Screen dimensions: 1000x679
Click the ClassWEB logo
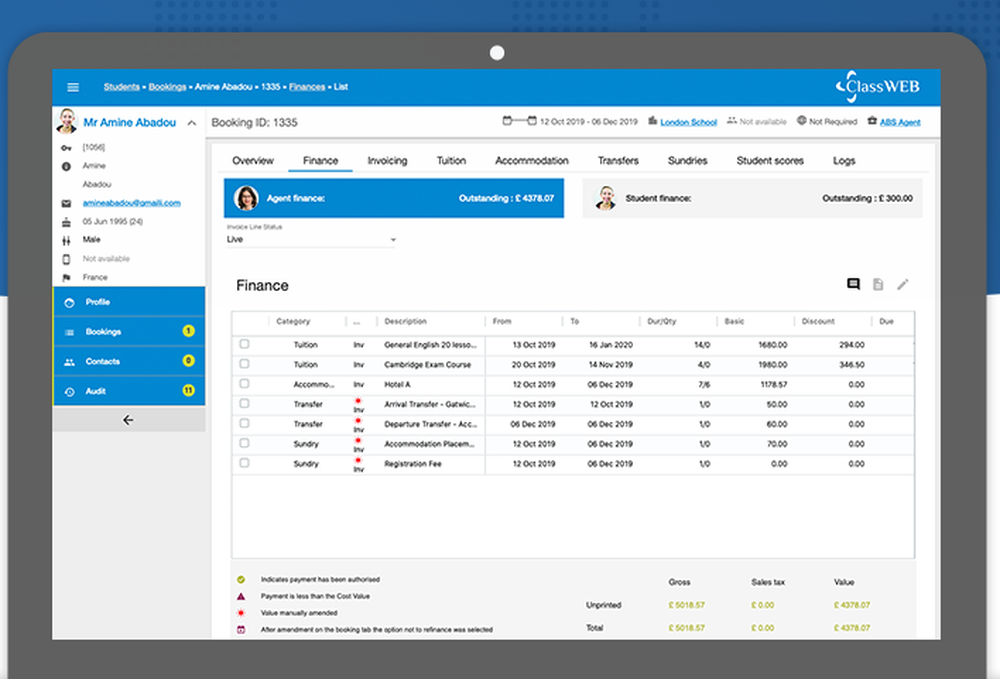[x=878, y=87]
